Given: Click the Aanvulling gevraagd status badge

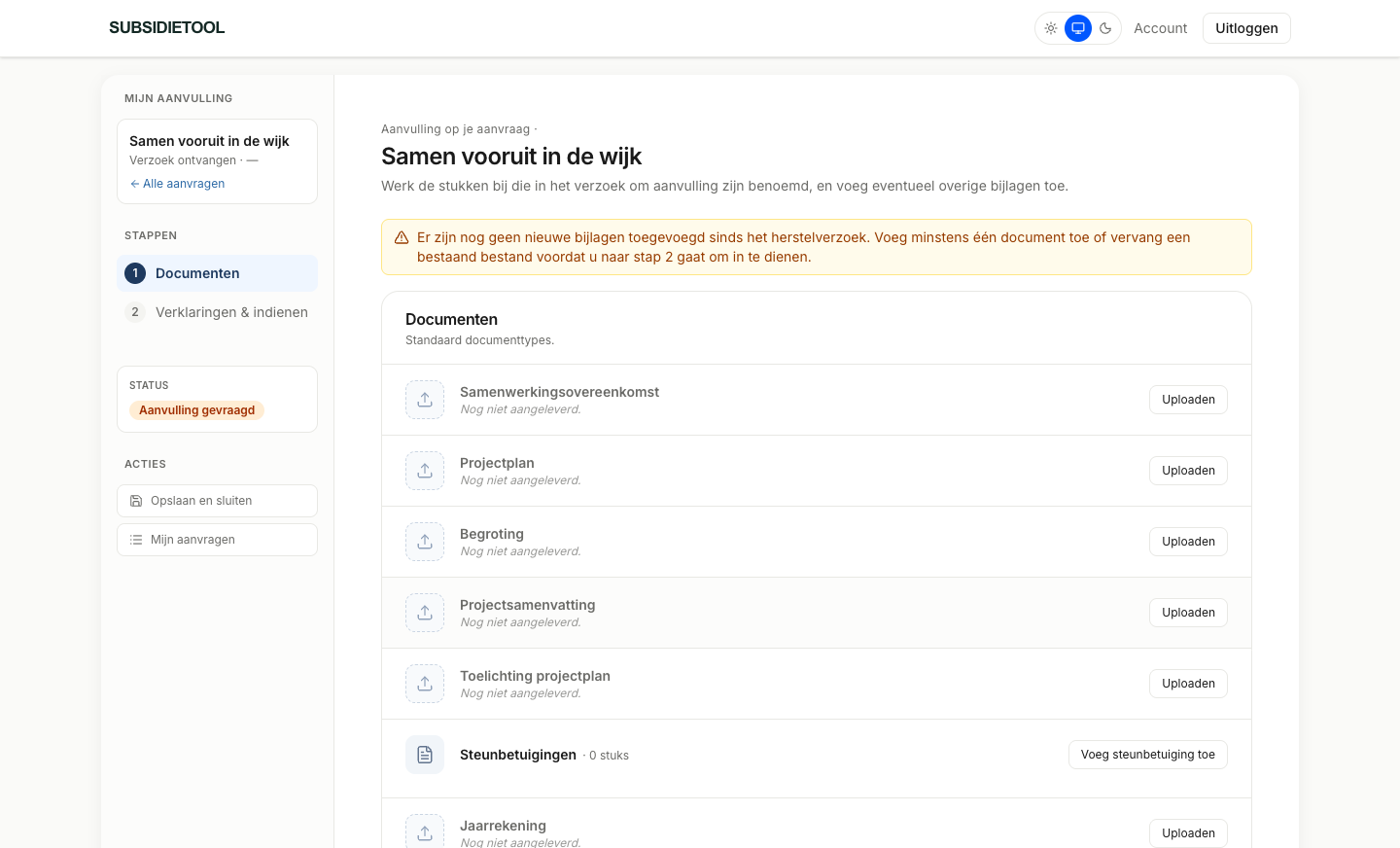Looking at the screenshot, I should click(x=196, y=410).
